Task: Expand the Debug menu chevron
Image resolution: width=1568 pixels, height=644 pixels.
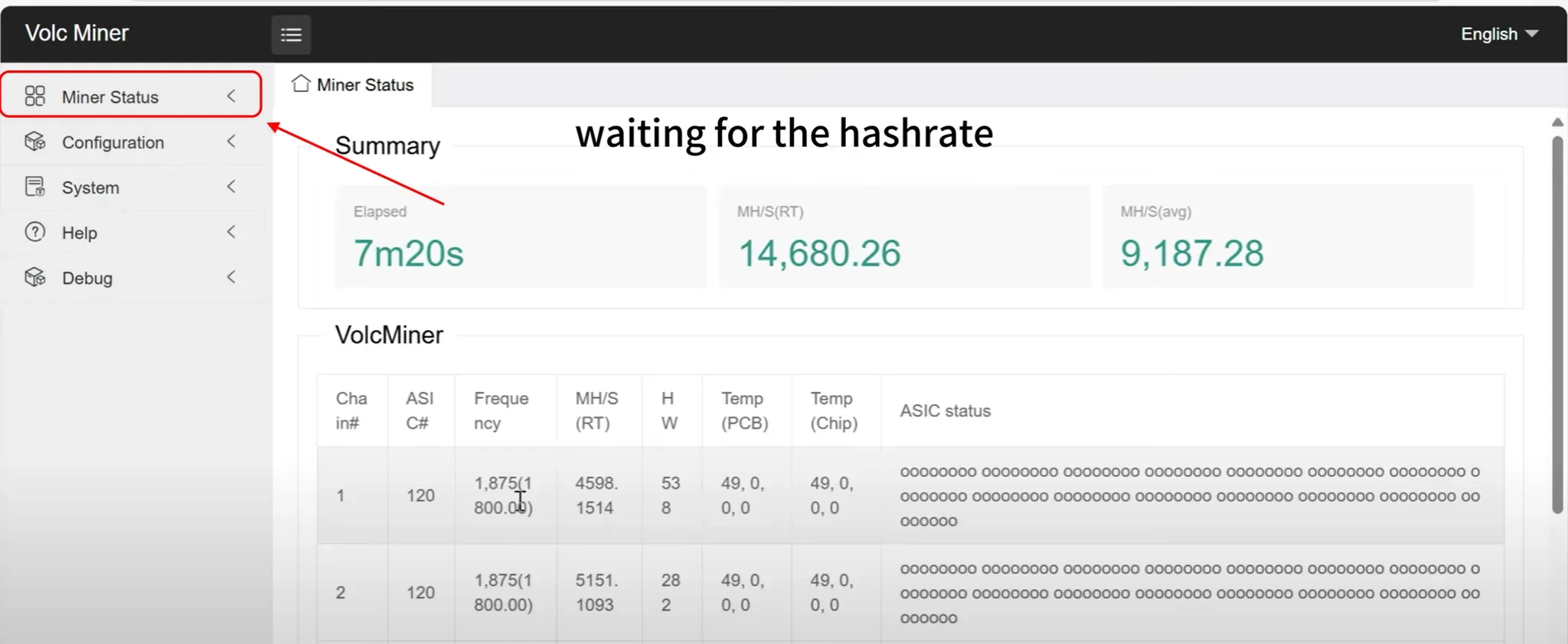Action: click(x=231, y=277)
